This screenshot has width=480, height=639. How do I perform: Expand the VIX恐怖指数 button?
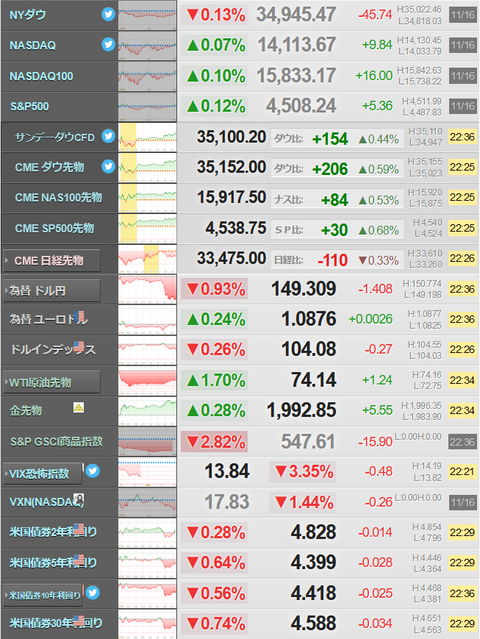(43, 474)
